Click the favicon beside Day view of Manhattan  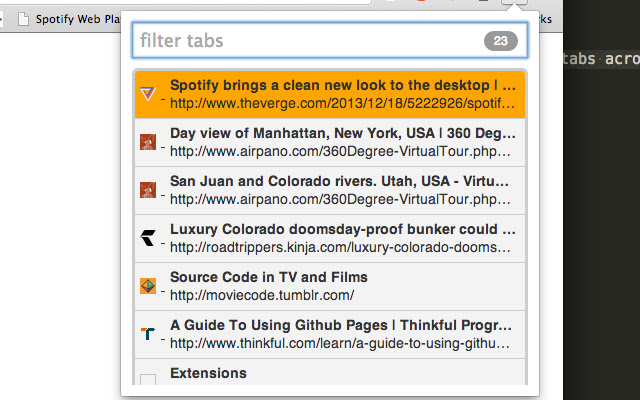[x=148, y=142]
